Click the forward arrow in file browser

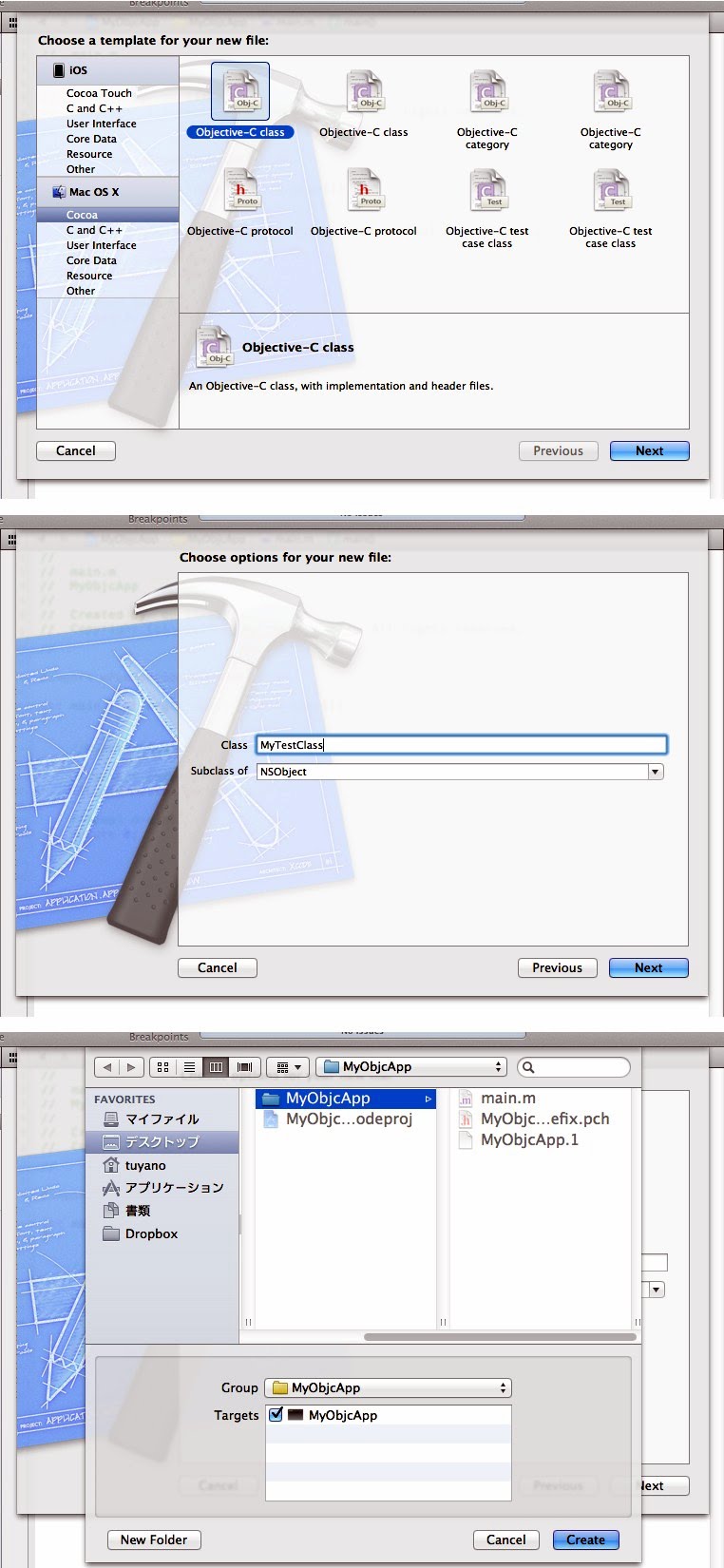[x=131, y=1067]
